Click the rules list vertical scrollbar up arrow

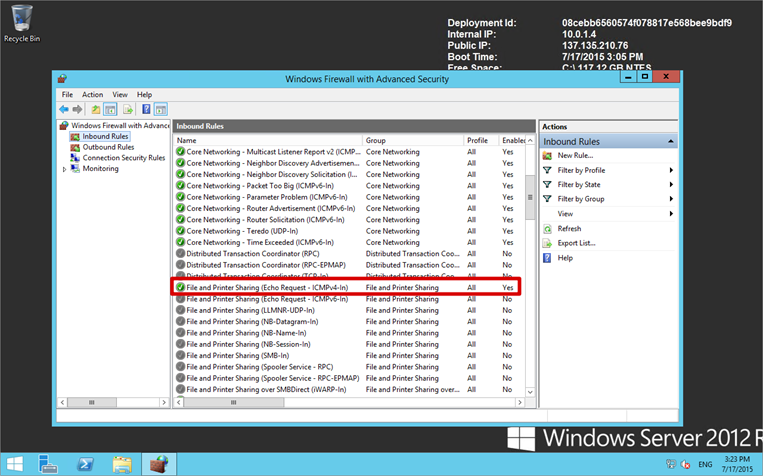(530, 140)
